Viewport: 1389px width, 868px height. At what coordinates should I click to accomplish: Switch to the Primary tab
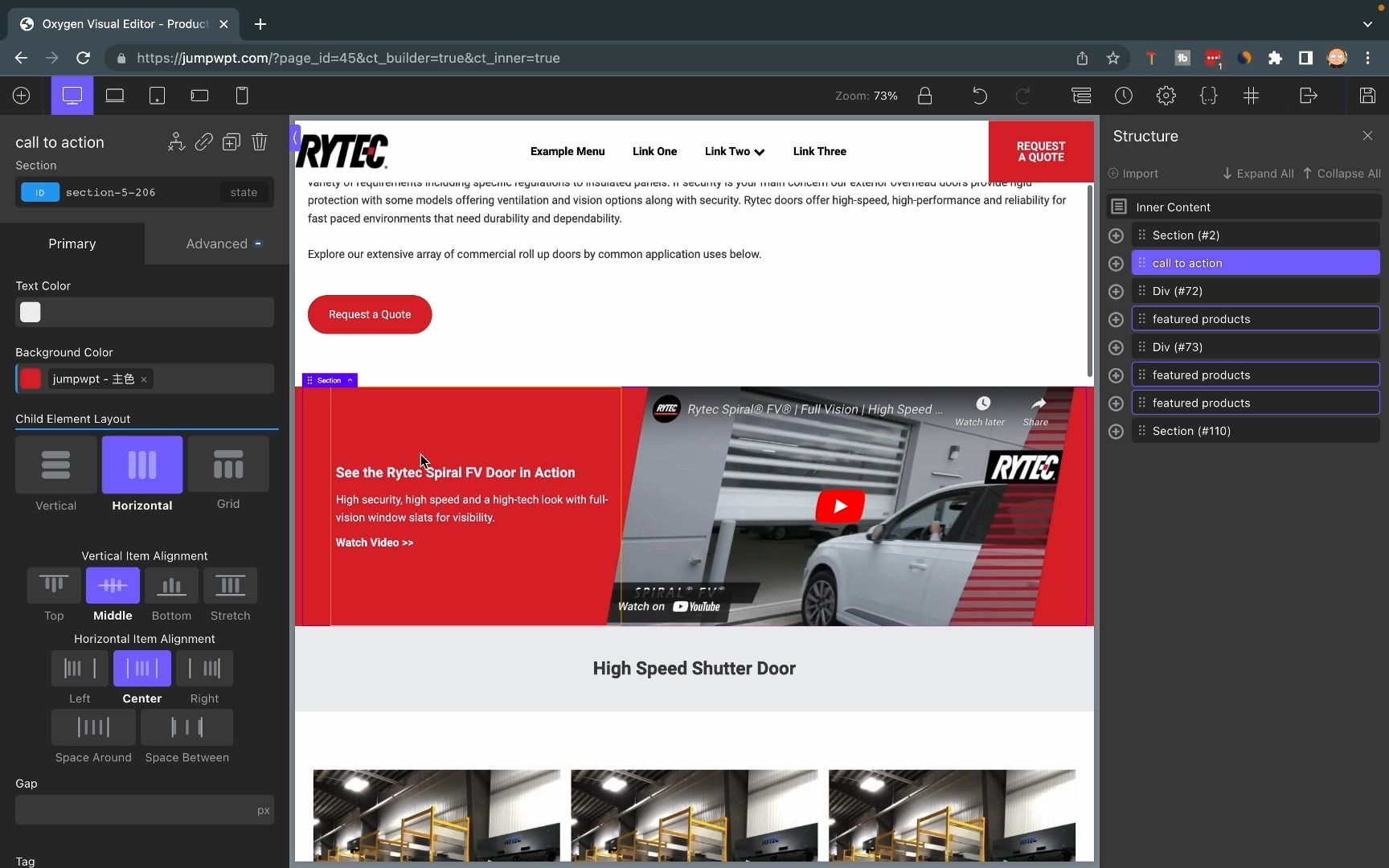[72, 244]
